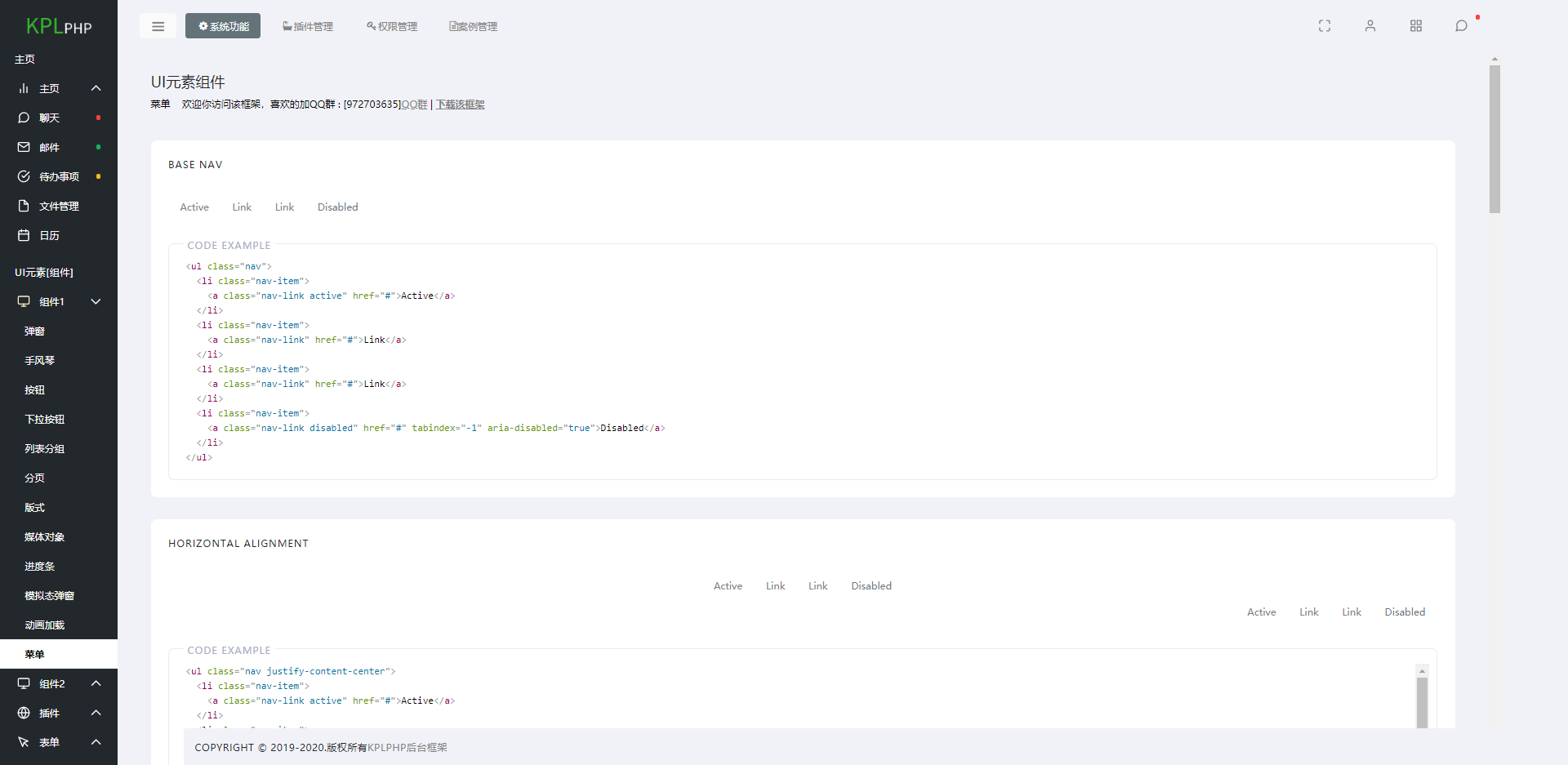The image size is (1568, 765).
Task: Open the chat bubble notifications icon
Action: pos(1462,26)
